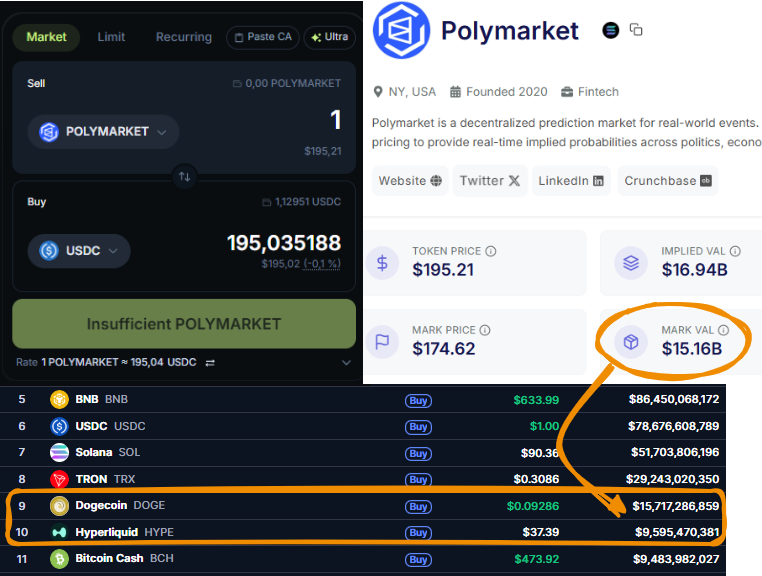Image resolution: width=762 pixels, height=576 pixels.
Task: Open the TRON TRX name link
Action: (105, 479)
